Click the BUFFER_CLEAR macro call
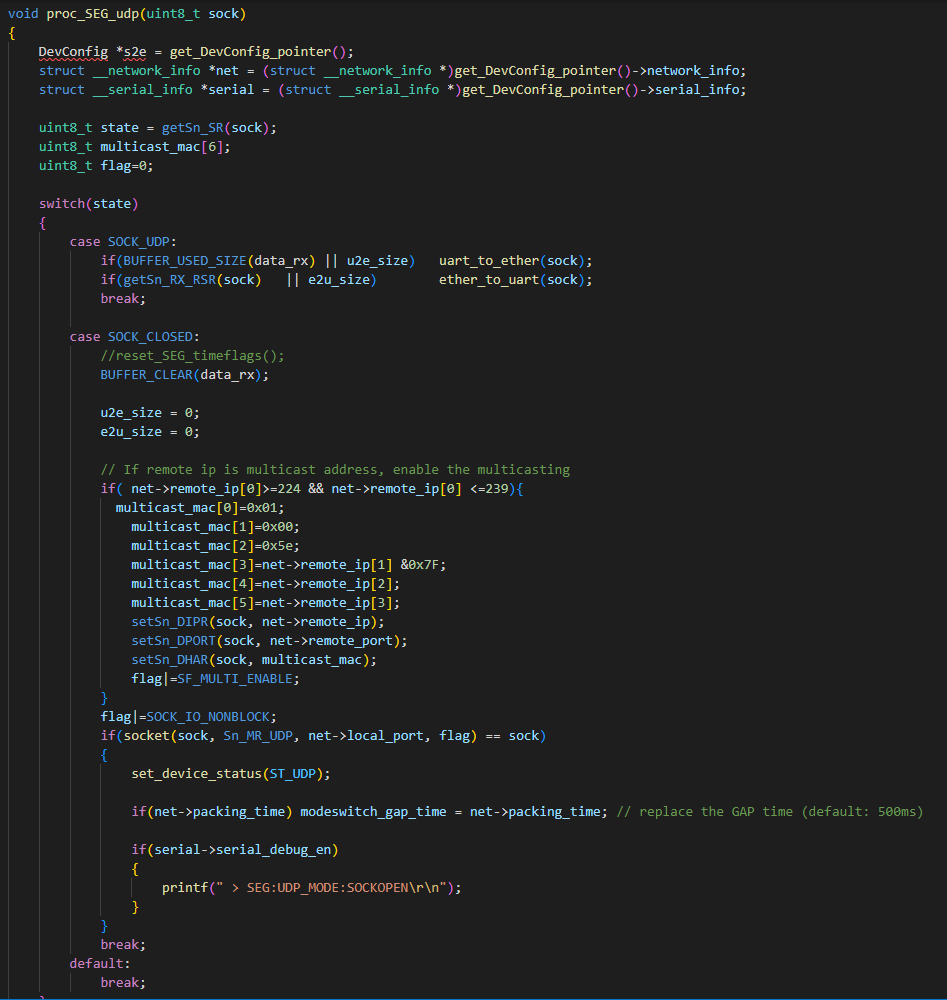Image resolution: width=947 pixels, height=1000 pixels. pyautogui.click(x=184, y=375)
